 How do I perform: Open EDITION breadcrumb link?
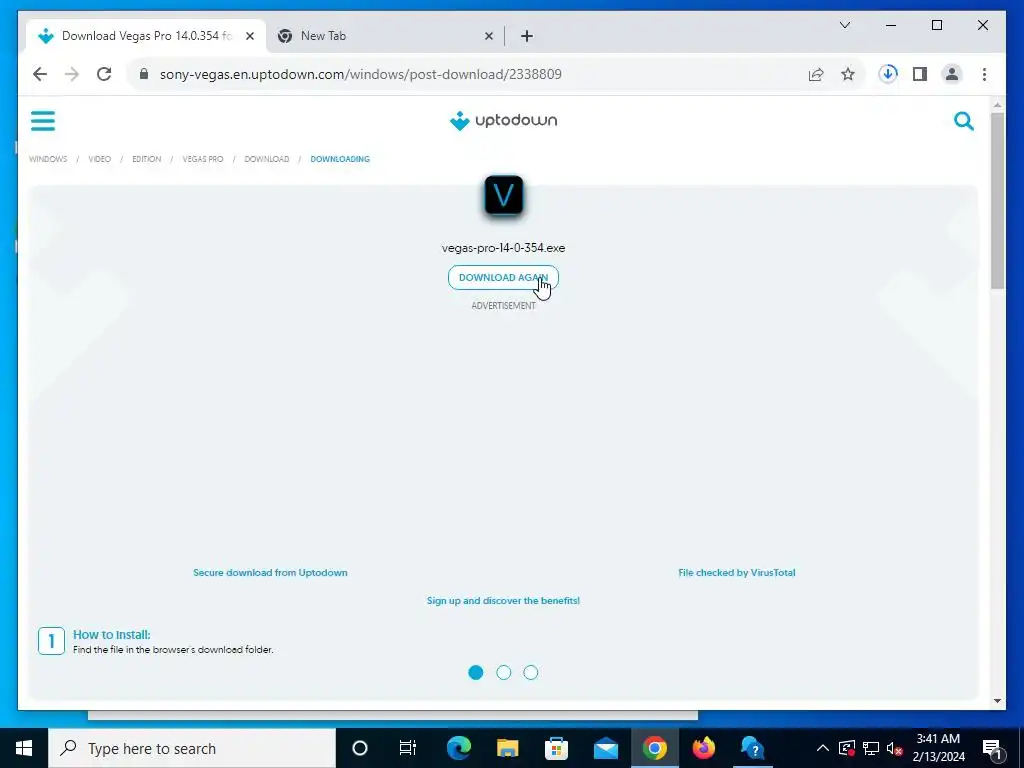tap(146, 159)
